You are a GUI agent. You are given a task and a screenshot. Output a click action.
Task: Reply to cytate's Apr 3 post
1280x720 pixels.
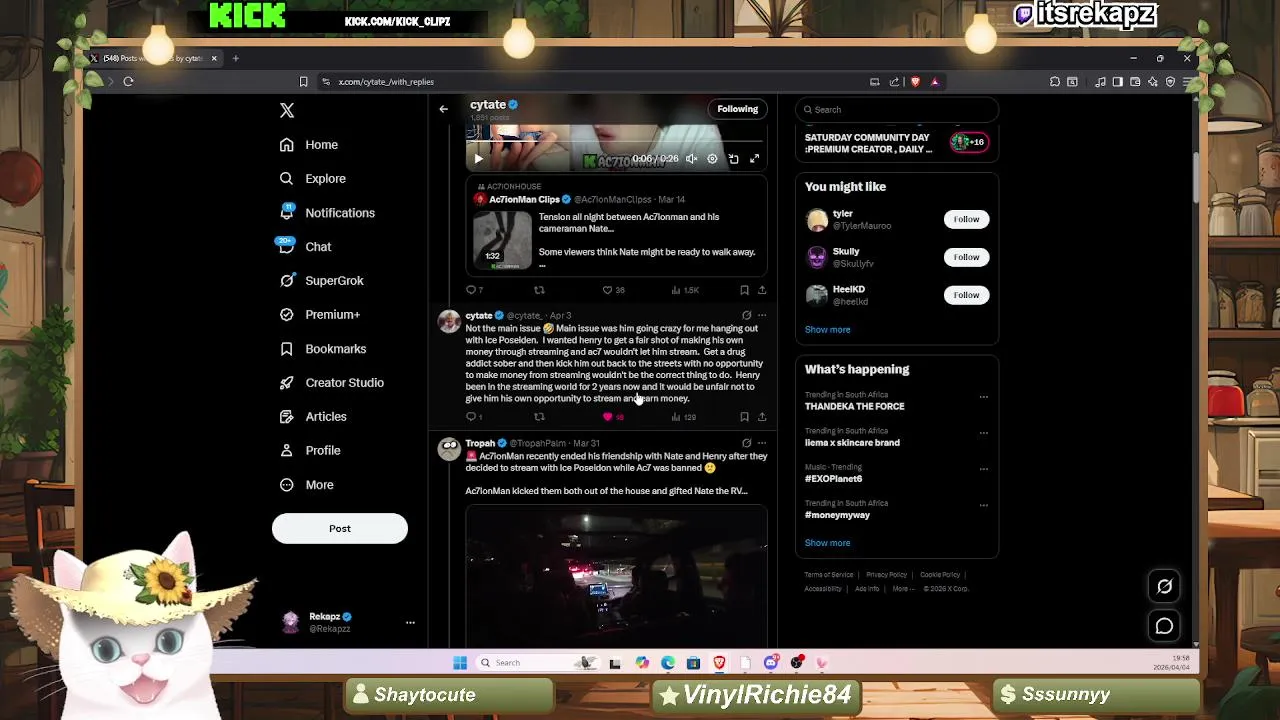[x=473, y=417]
